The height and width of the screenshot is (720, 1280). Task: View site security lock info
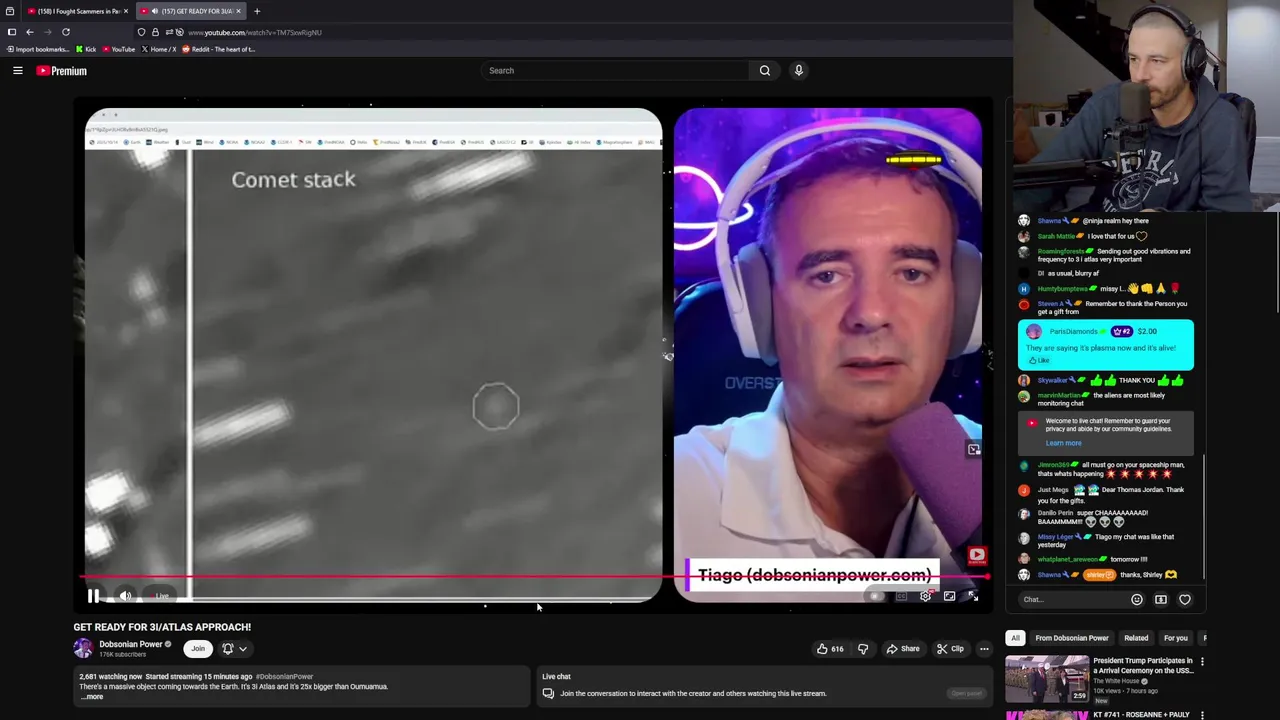155,32
